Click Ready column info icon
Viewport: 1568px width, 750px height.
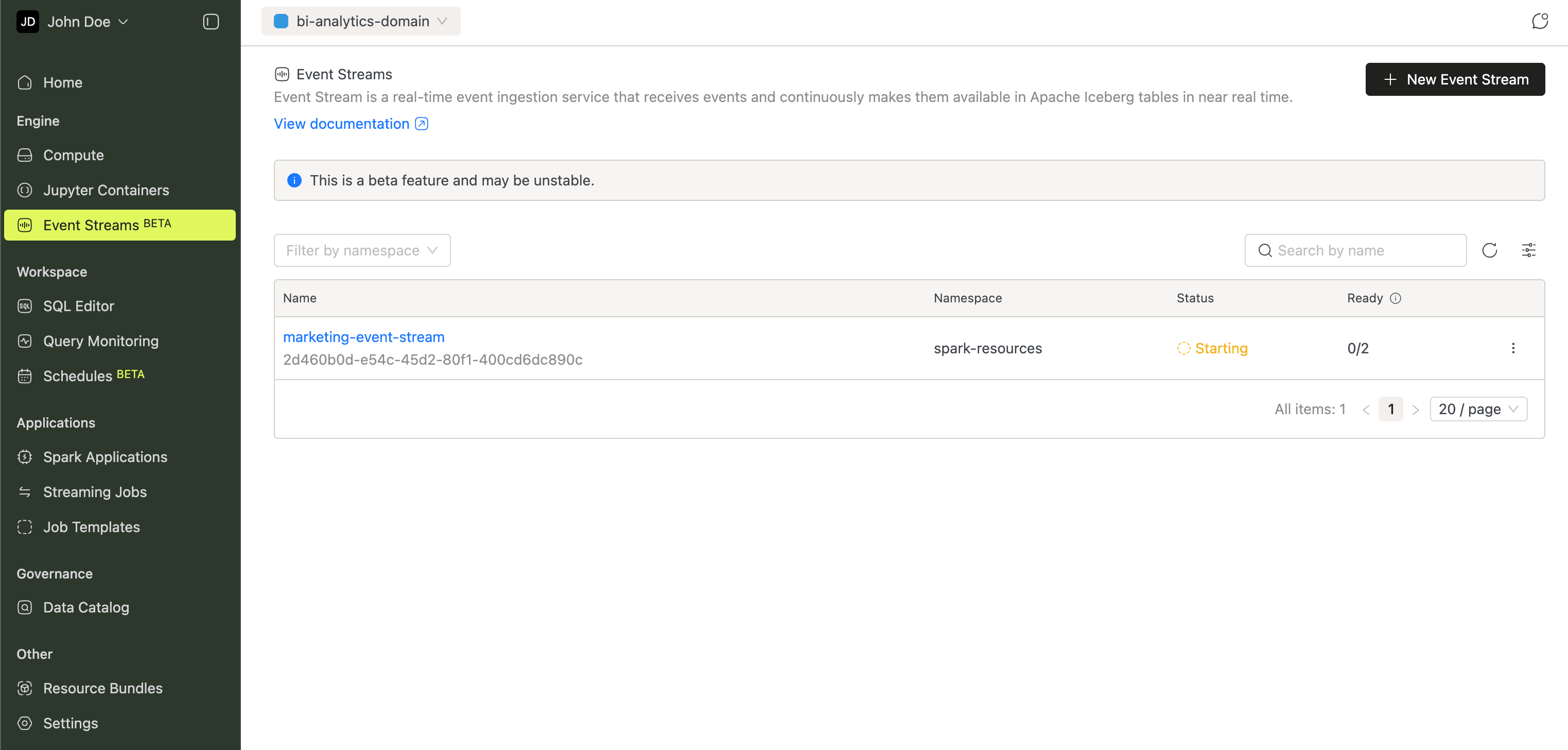pos(1396,298)
